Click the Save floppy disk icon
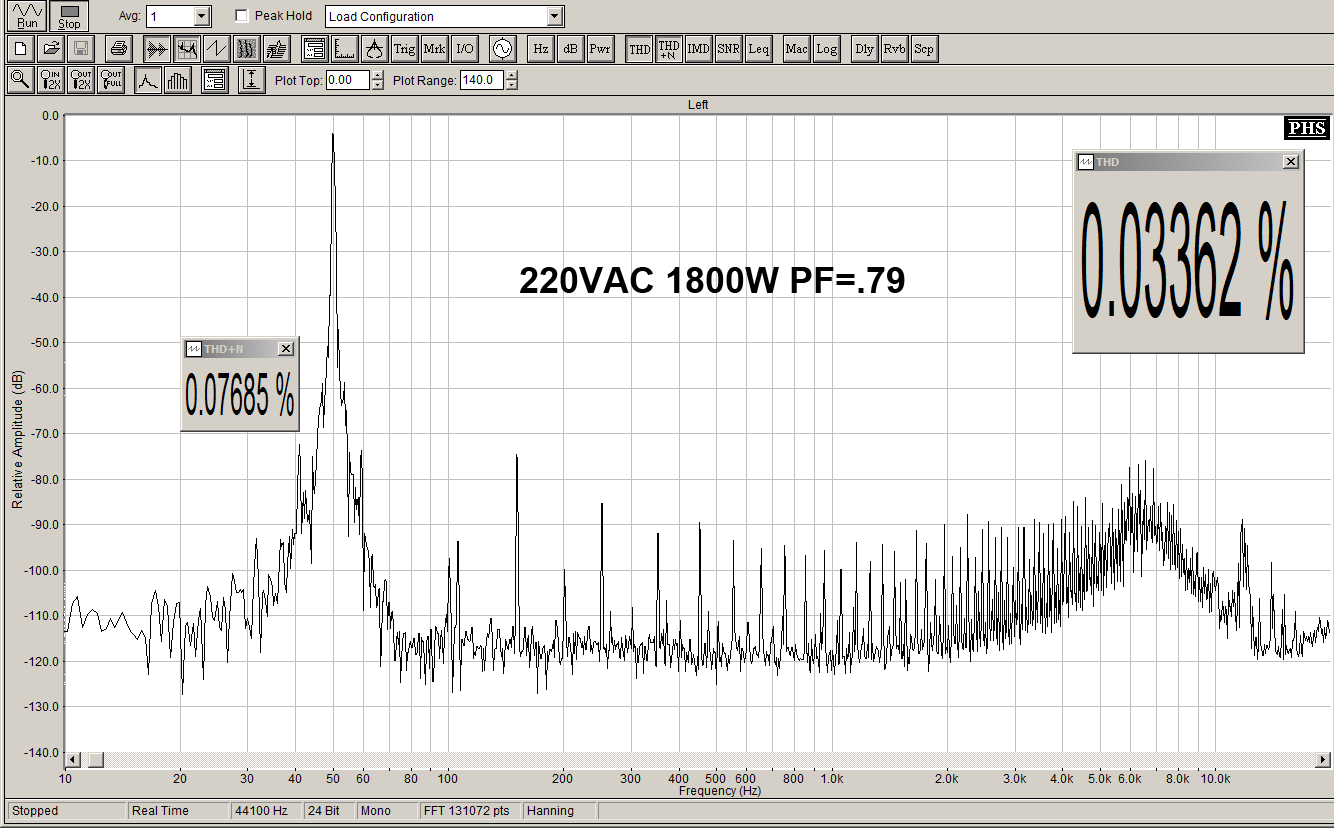This screenshot has height=828, width=1334. (81, 48)
